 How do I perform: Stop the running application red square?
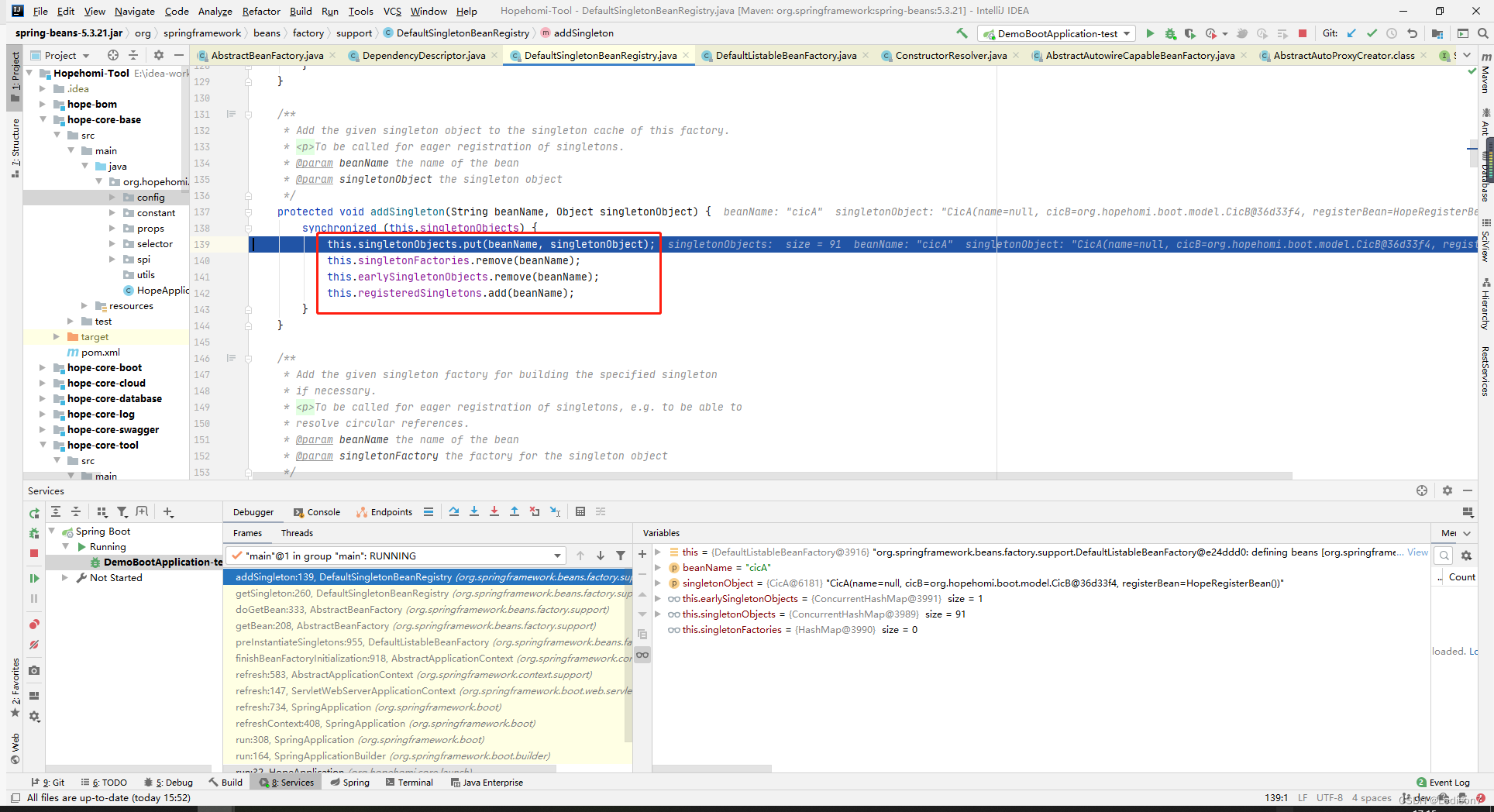click(1303, 33)
